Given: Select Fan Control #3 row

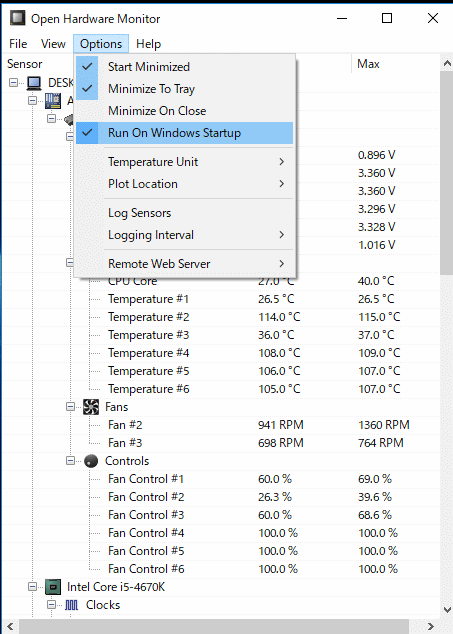Looking at the screenshot, I should [221, 515].
